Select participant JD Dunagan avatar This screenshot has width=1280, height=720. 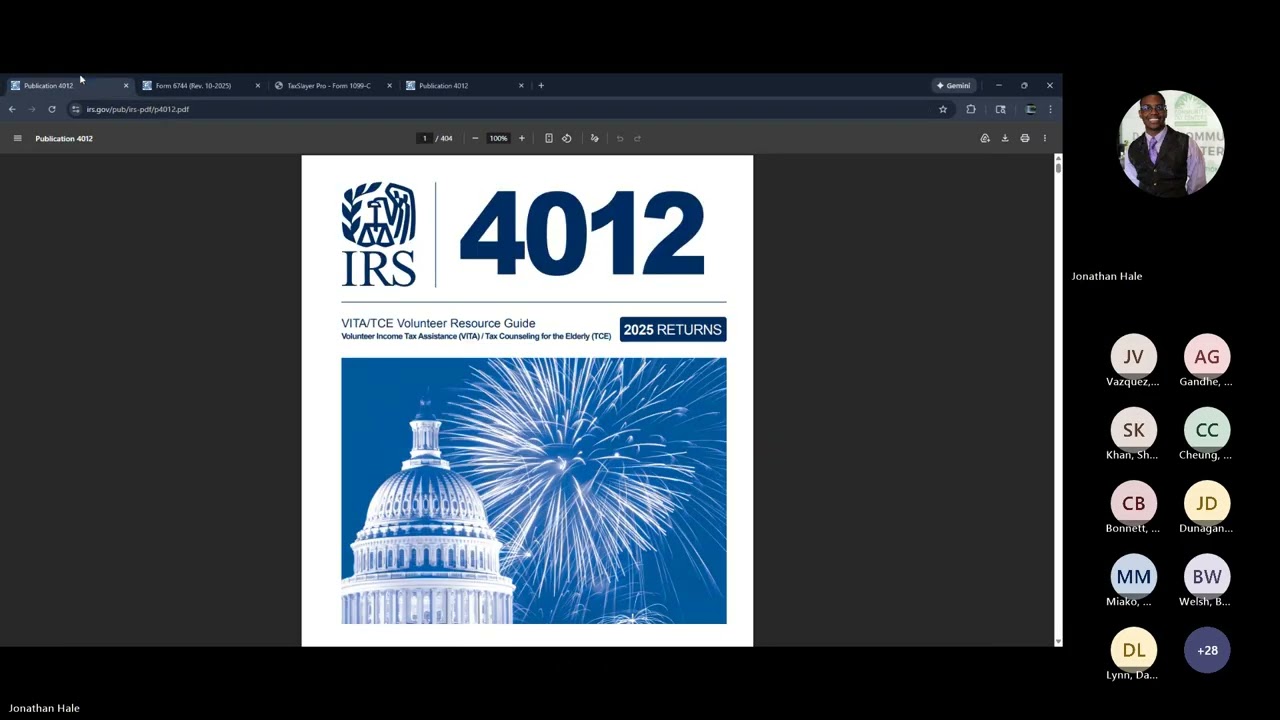tap(1207, 503)
